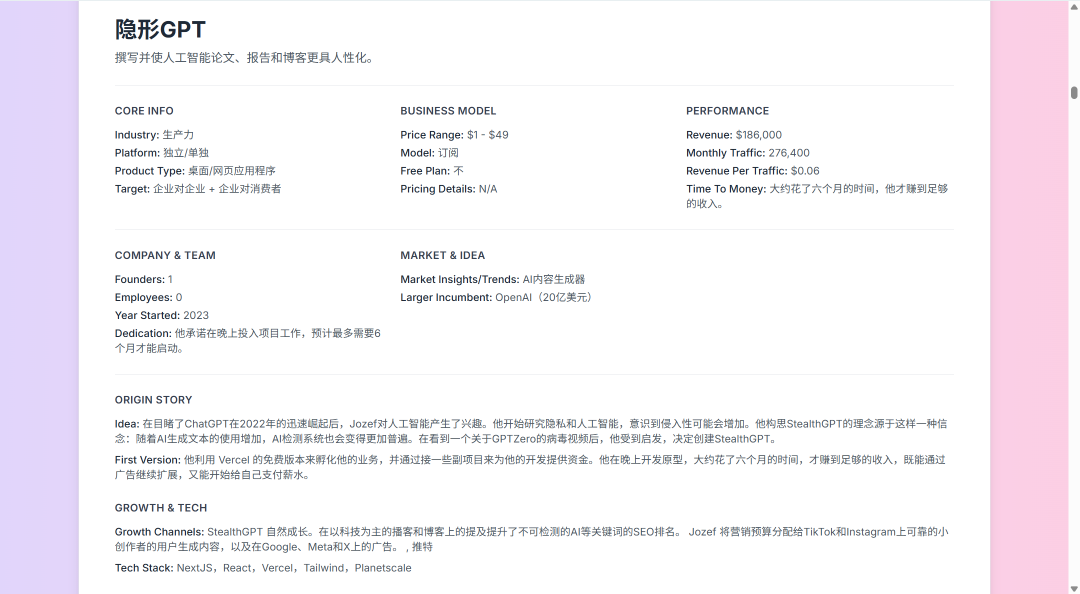Viewport: 1080px width, 594px height.
Task: Click the Platform: 独立/单独 line
Action: 162,153
